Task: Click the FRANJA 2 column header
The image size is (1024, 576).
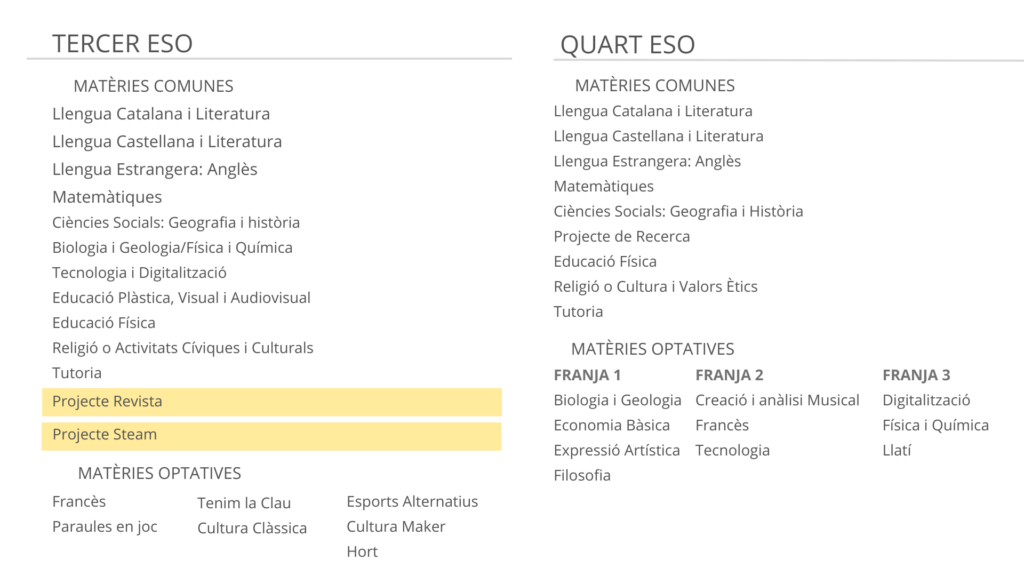Action: (x=729, y=375)
